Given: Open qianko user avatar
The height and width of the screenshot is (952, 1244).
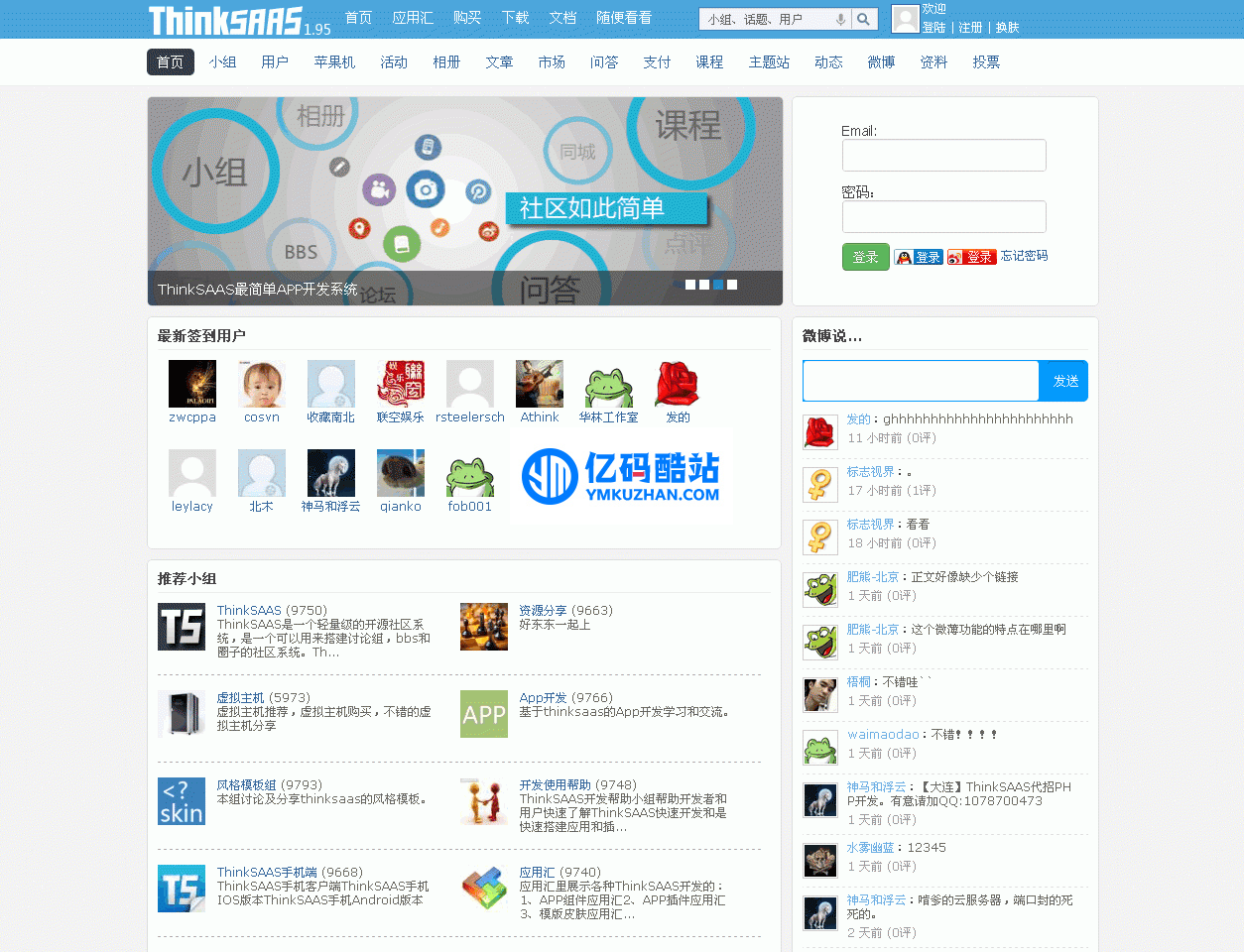Looking at the screenshot, I should [401, 473].
